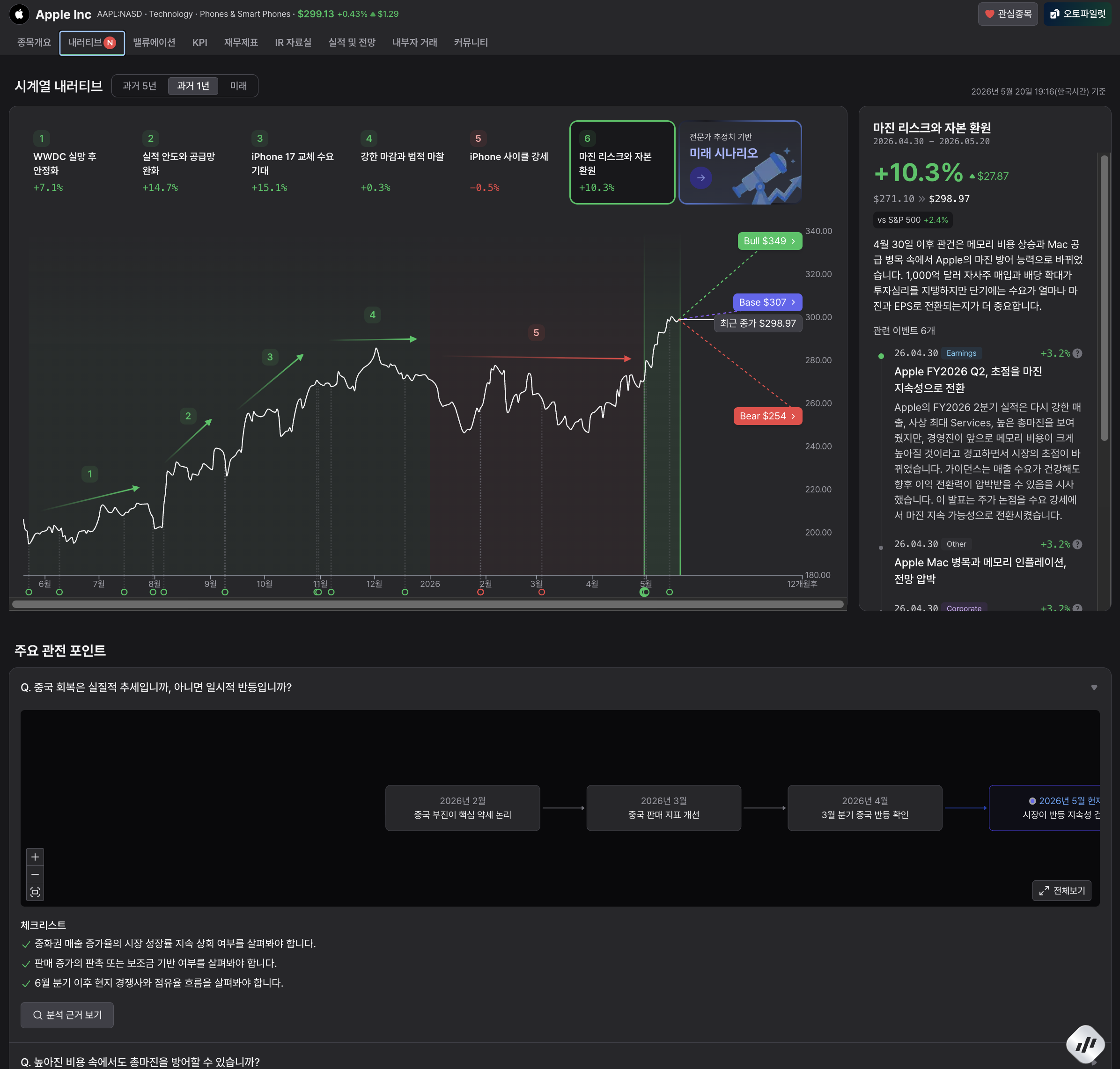The width and height of the screenshot is (1120, 1069).
Task: Select narrative card 마진 리스크와 자본 환원
Action: [622, 162]
